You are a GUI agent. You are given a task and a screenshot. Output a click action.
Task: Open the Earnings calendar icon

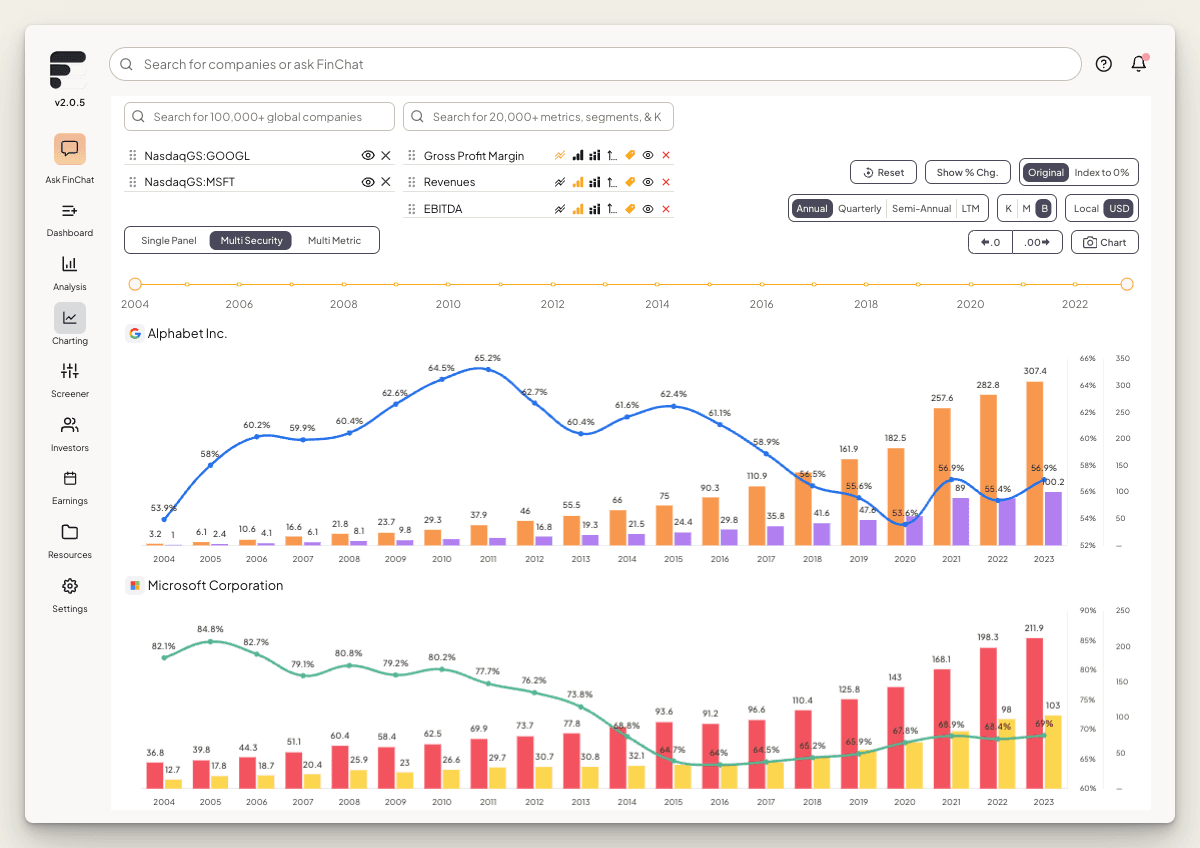click(x=69, y=478)
